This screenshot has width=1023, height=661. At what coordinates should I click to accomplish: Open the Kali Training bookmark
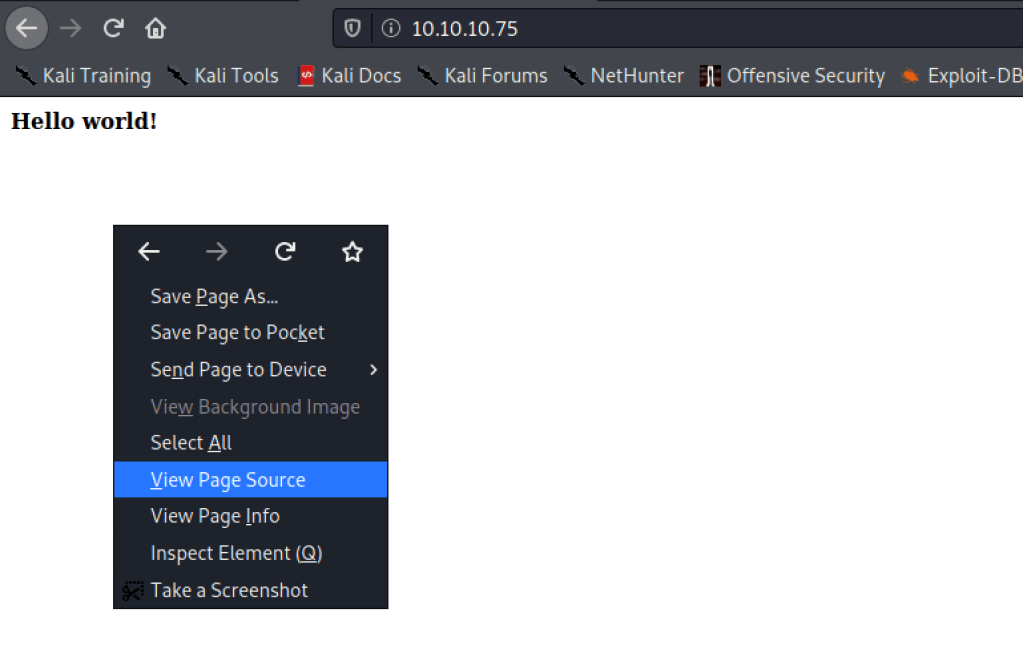[x=84, y=76]
